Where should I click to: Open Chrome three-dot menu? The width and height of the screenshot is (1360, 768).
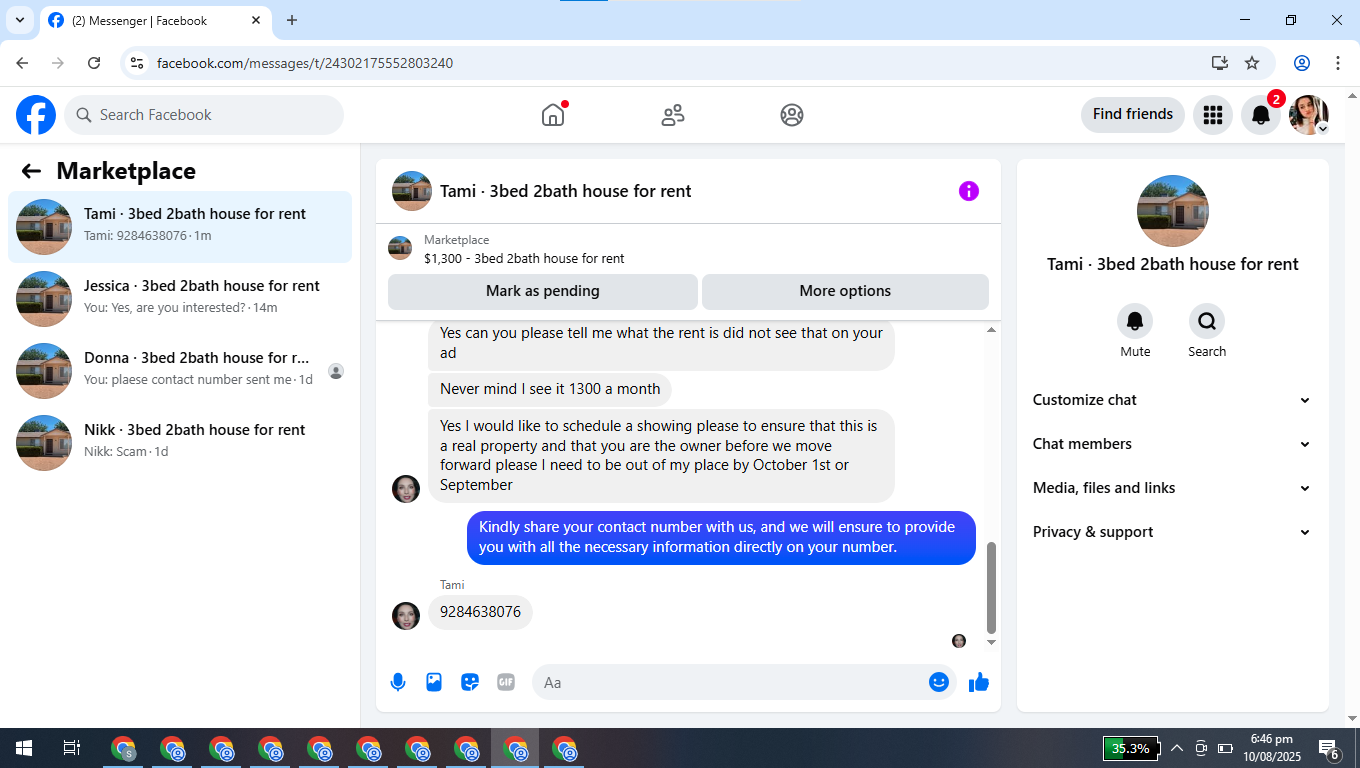[1338, 63]
